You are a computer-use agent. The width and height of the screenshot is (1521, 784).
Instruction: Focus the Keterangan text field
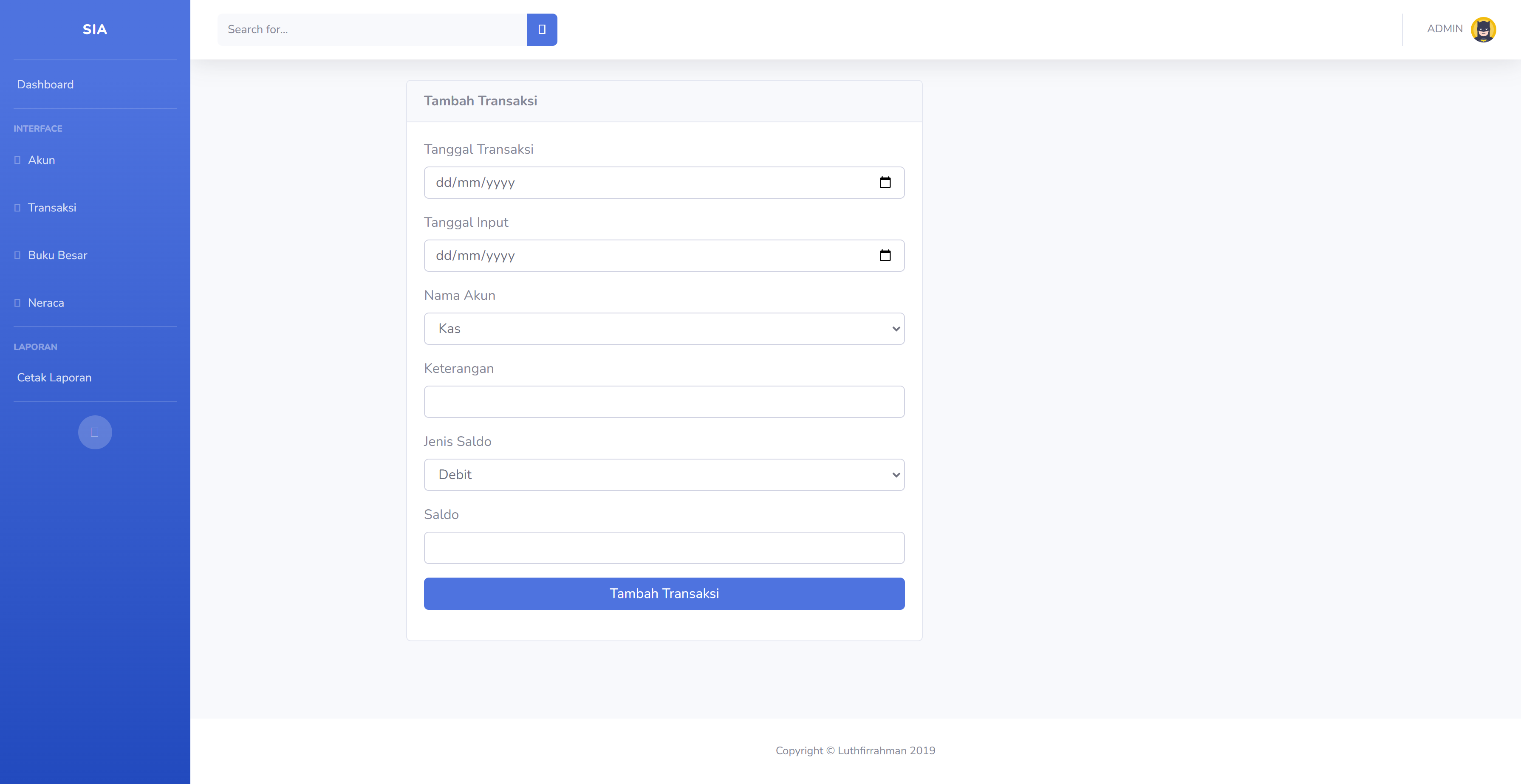click(664, 402)
